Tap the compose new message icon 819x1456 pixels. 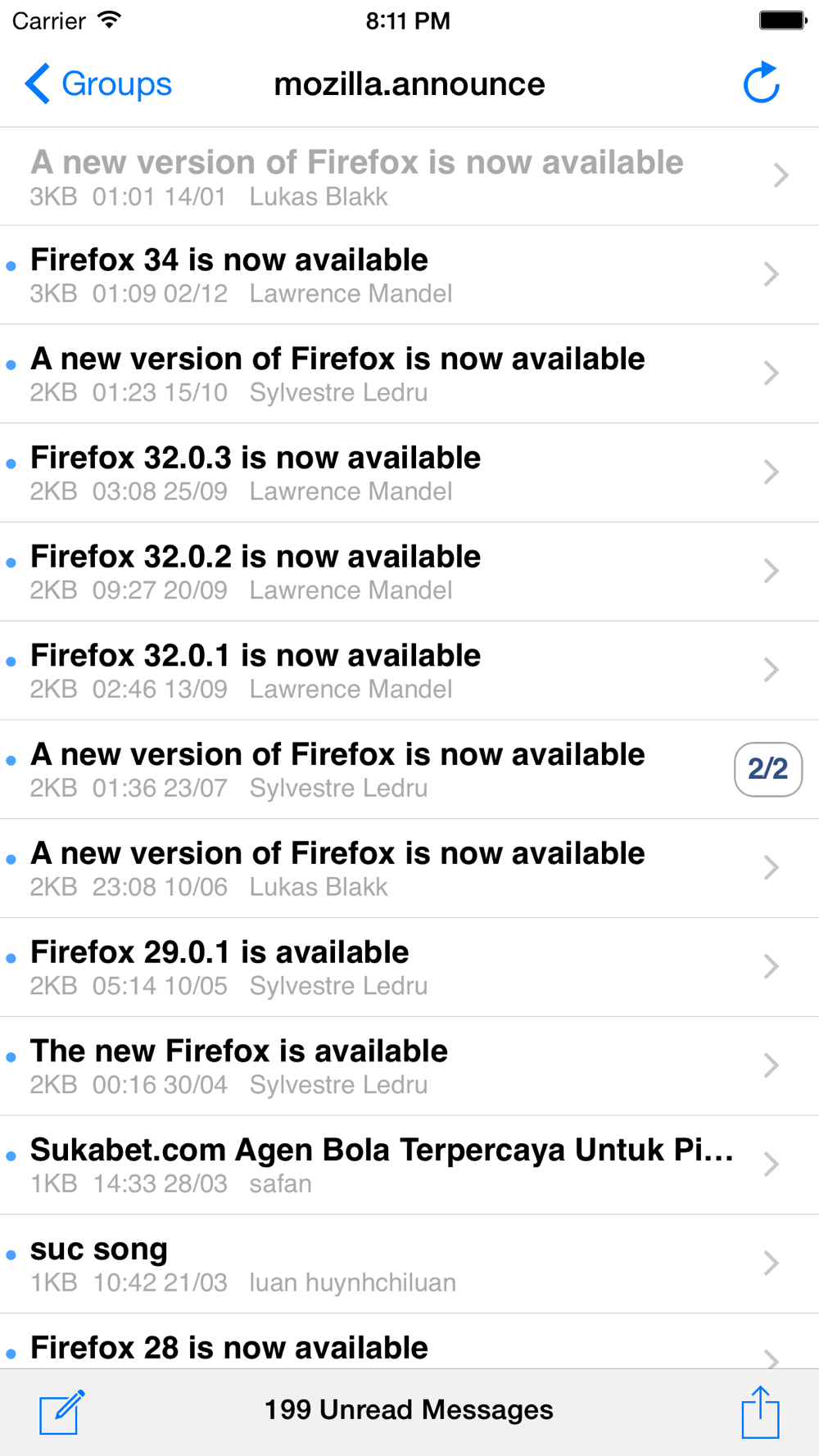click(x=61, y=1412)
